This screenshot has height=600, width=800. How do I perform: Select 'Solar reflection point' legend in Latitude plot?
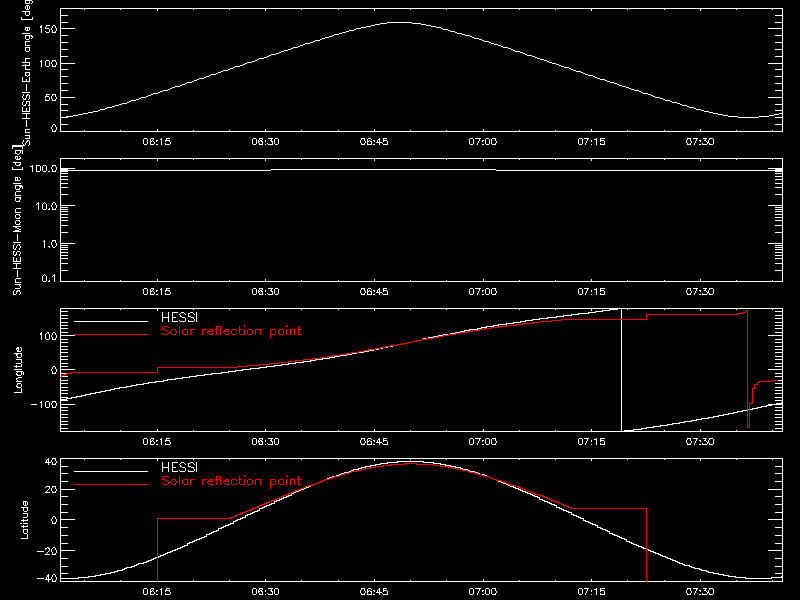(231, 481)
